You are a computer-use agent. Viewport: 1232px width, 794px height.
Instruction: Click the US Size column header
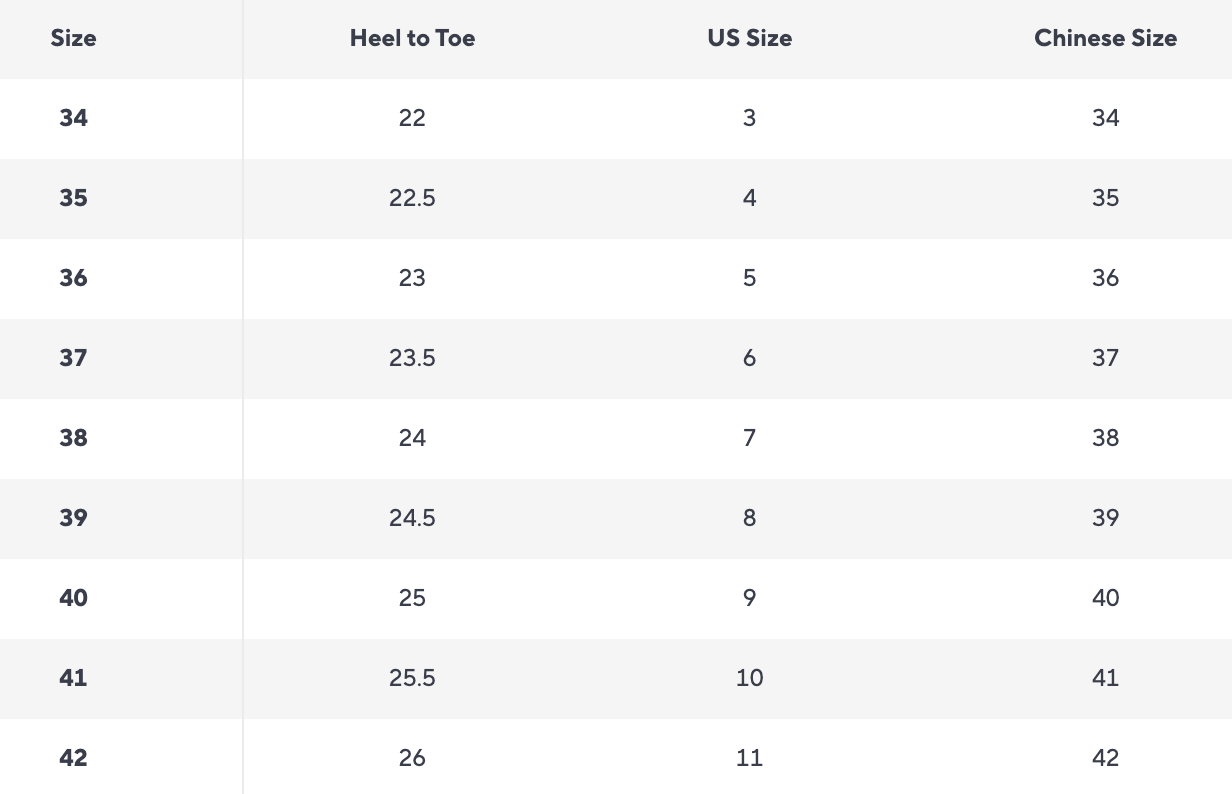click(x=749, y=38)
